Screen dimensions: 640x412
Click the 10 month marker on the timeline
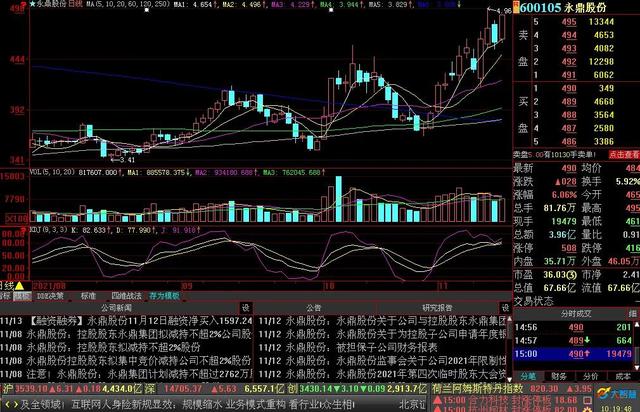point(329,286)
